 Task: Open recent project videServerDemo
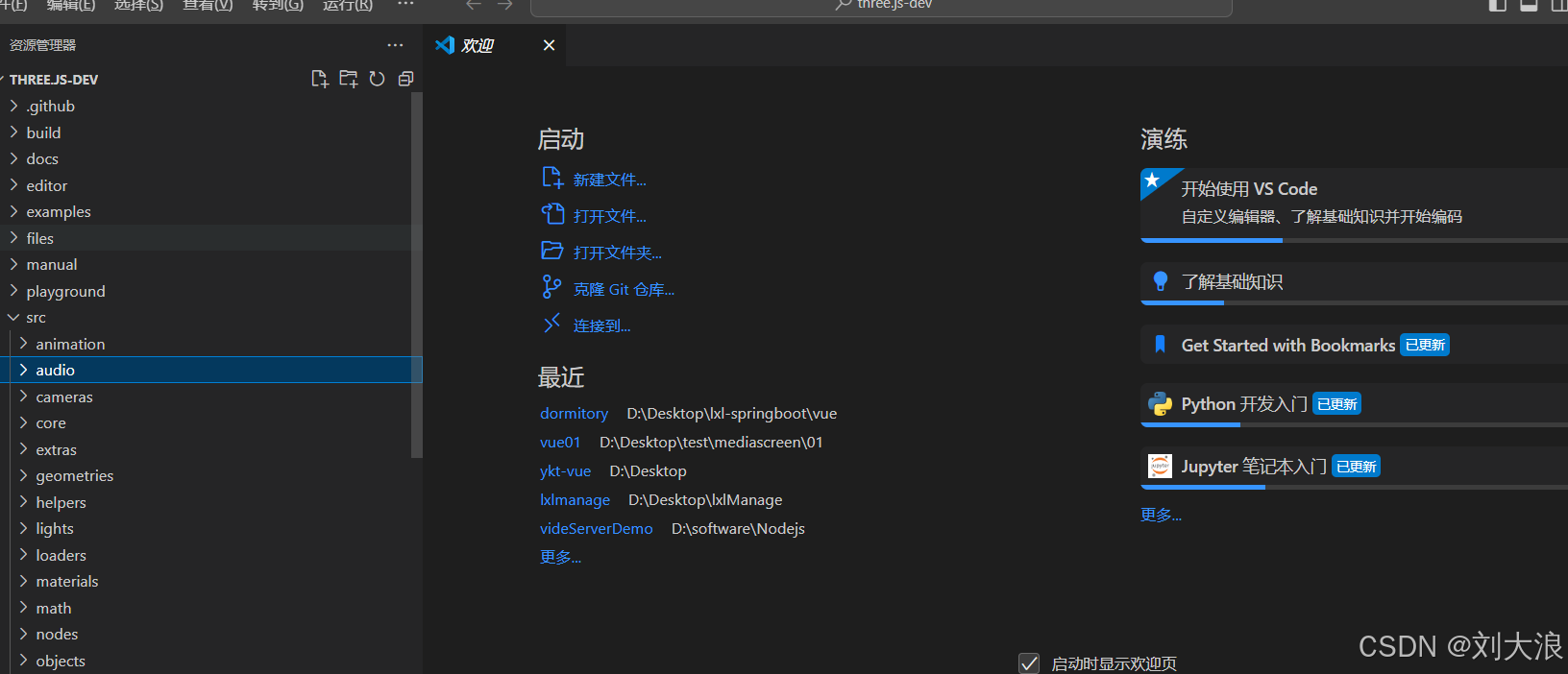pos(597,528)
